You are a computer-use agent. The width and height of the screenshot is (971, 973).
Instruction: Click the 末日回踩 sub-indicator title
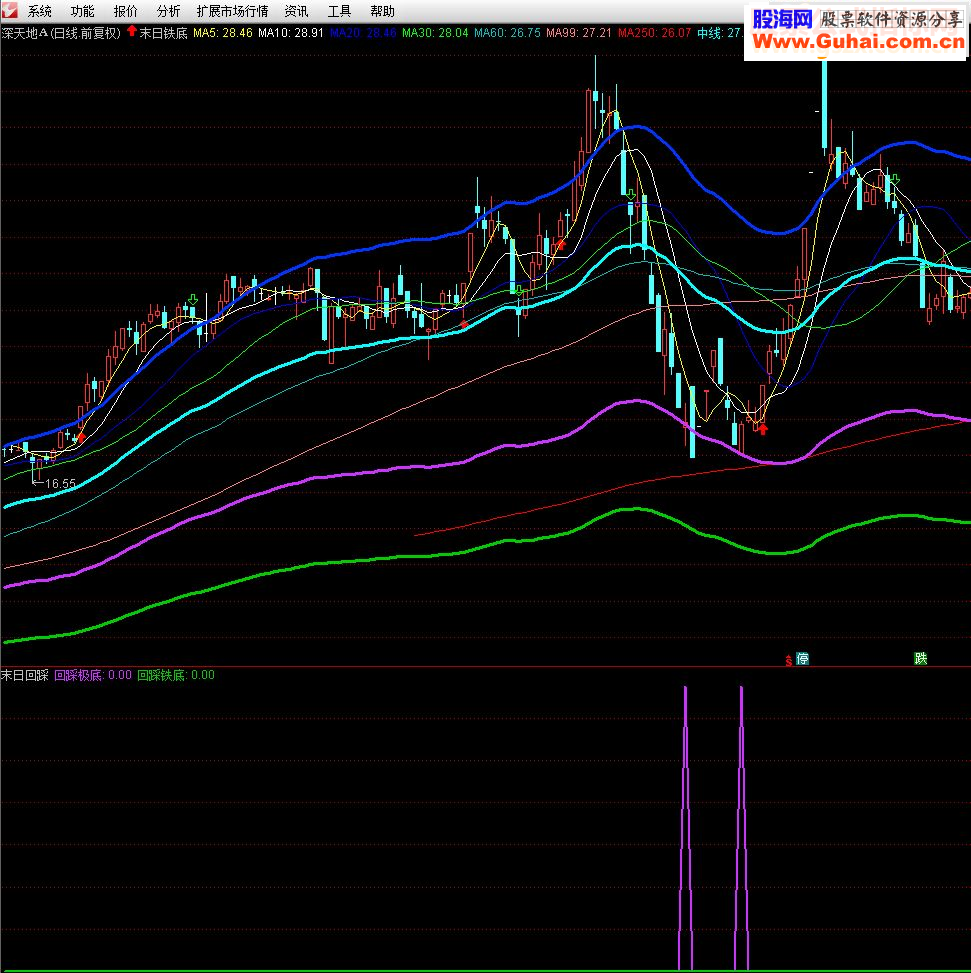tap(25, 675)
